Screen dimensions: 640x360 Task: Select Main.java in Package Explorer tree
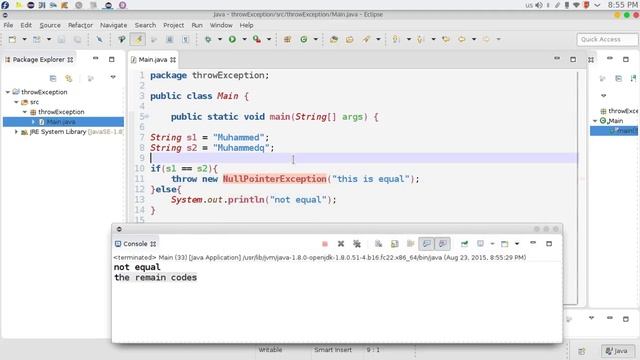63,122
